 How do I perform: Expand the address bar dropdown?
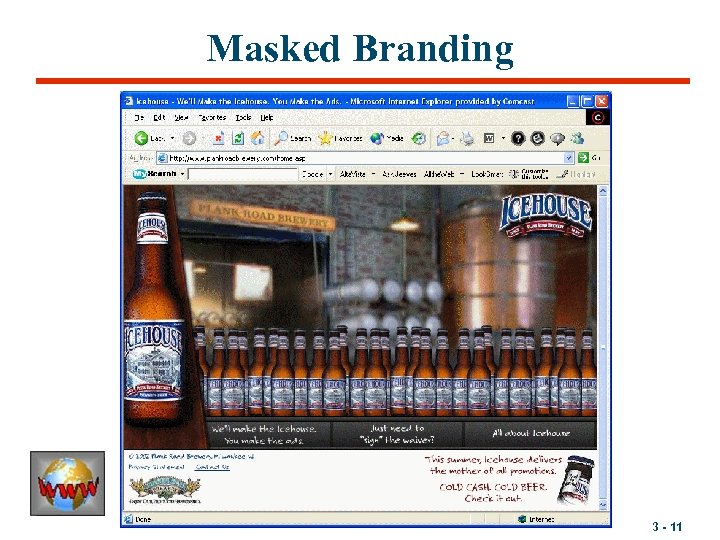click(568, 158)
